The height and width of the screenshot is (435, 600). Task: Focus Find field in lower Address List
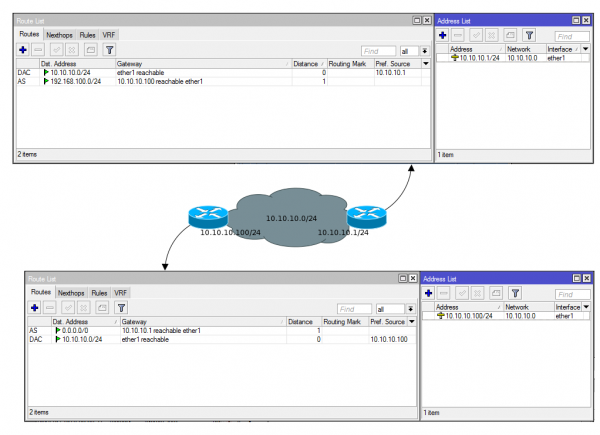pyautogui.click(x=572, y=294)
